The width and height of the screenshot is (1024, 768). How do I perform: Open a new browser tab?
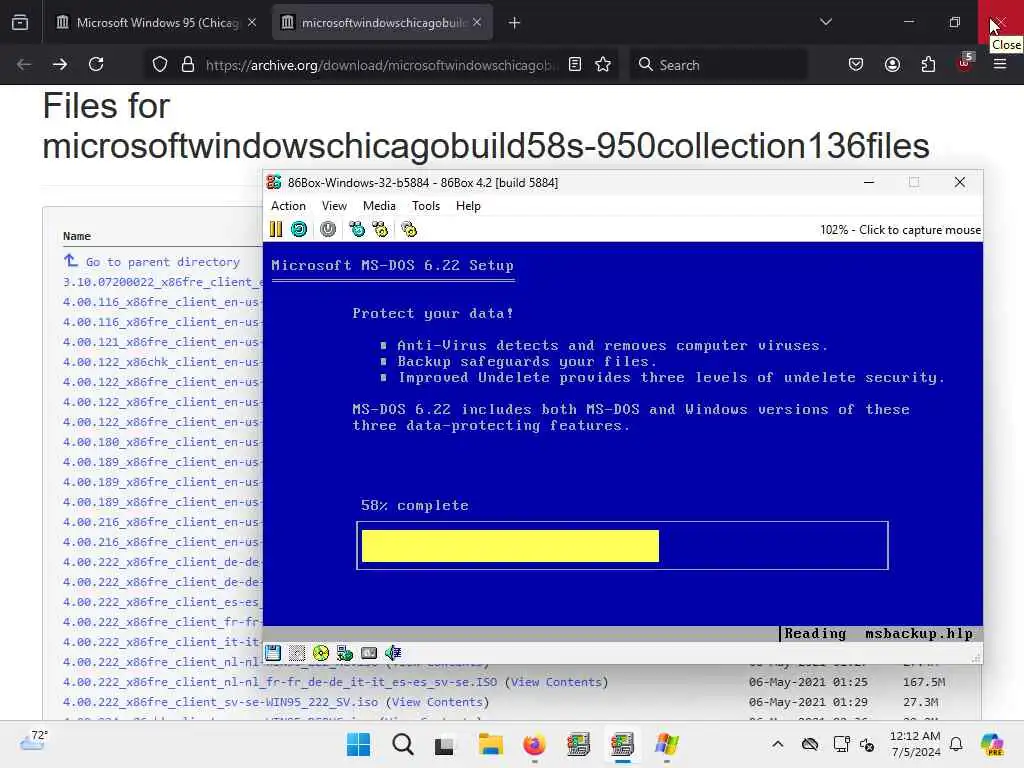pos(515,23)
